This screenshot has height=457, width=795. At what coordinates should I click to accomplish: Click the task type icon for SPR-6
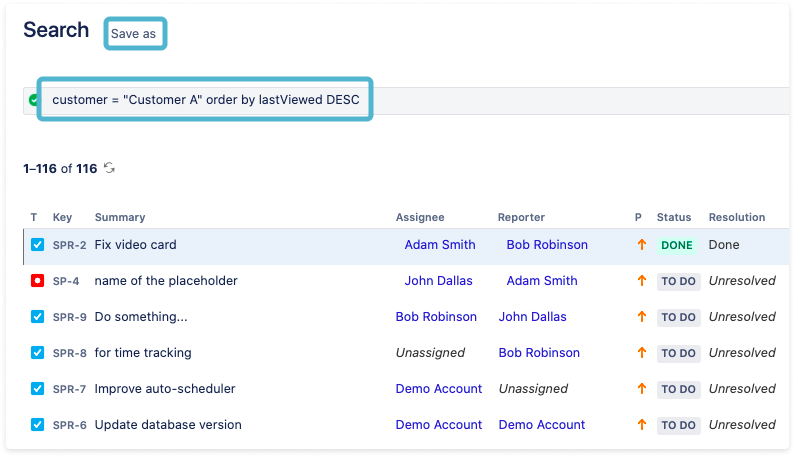point(37,425)
